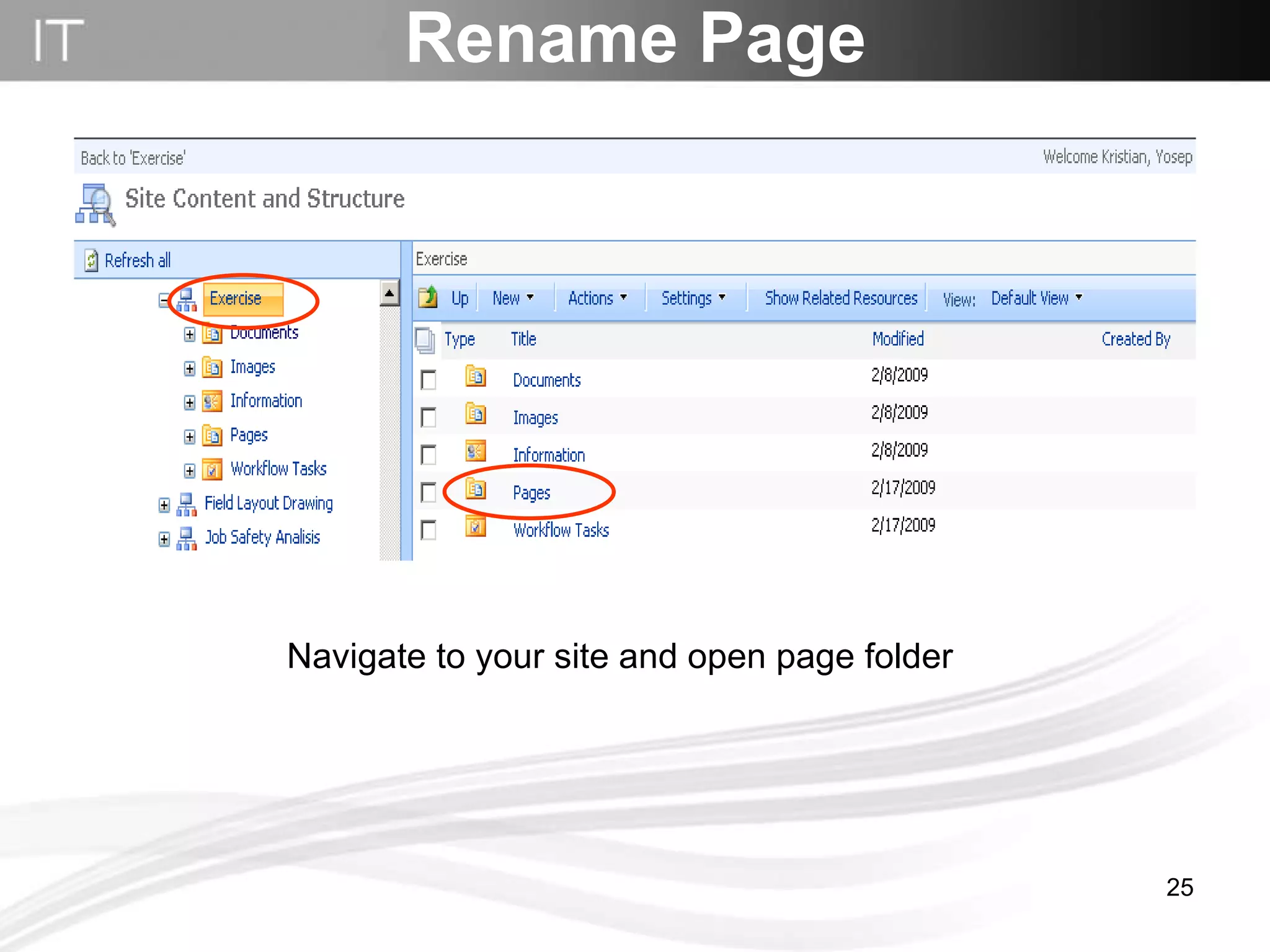Expand the Documents tree node

tap(190, 335)
